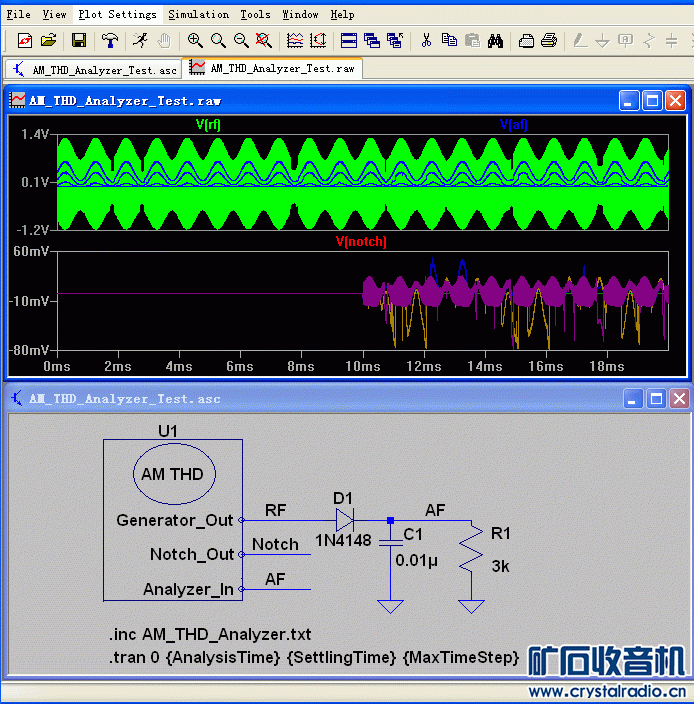Image resolution: width=694 pixels, height=704 pixels.
Task: Click the Print icon
Action: point(549,41)
